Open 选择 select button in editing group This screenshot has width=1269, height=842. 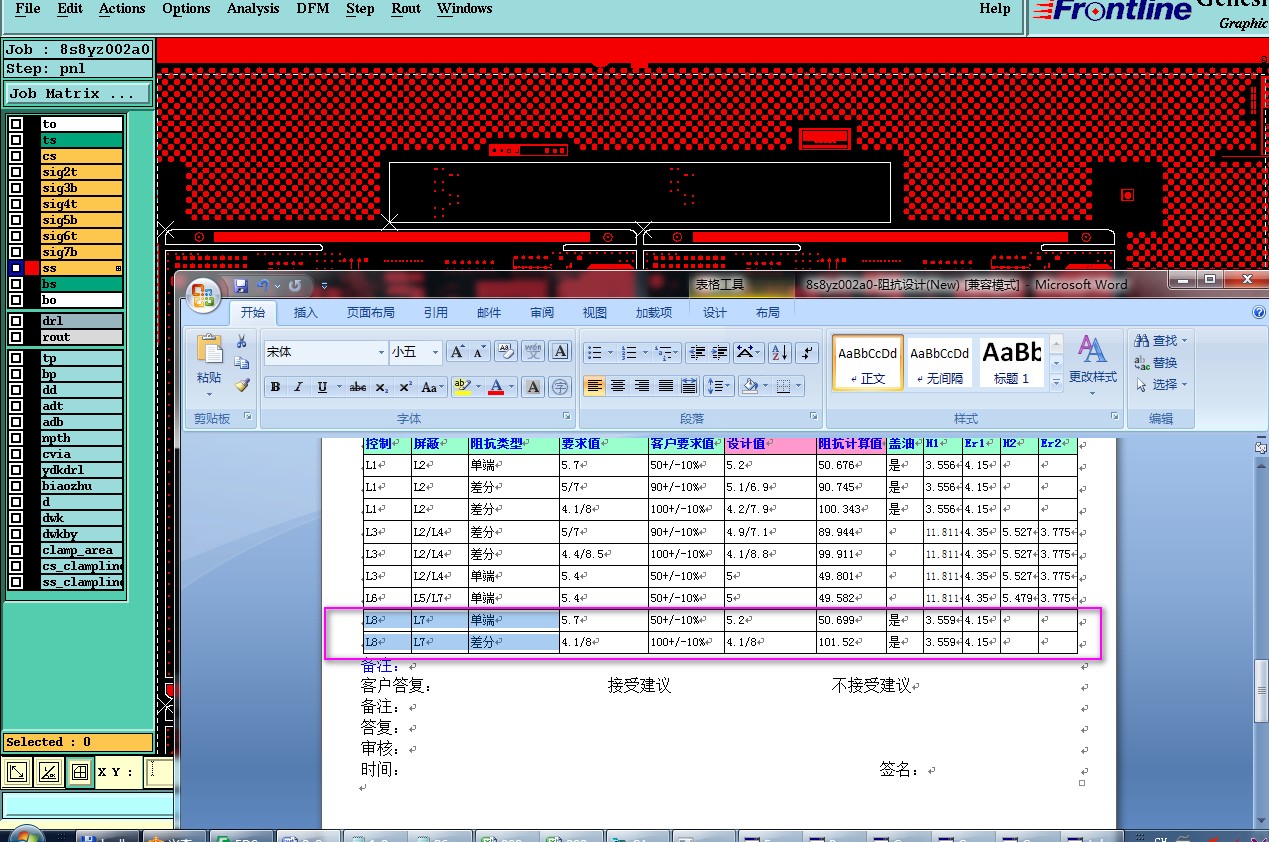(1161, 385)
